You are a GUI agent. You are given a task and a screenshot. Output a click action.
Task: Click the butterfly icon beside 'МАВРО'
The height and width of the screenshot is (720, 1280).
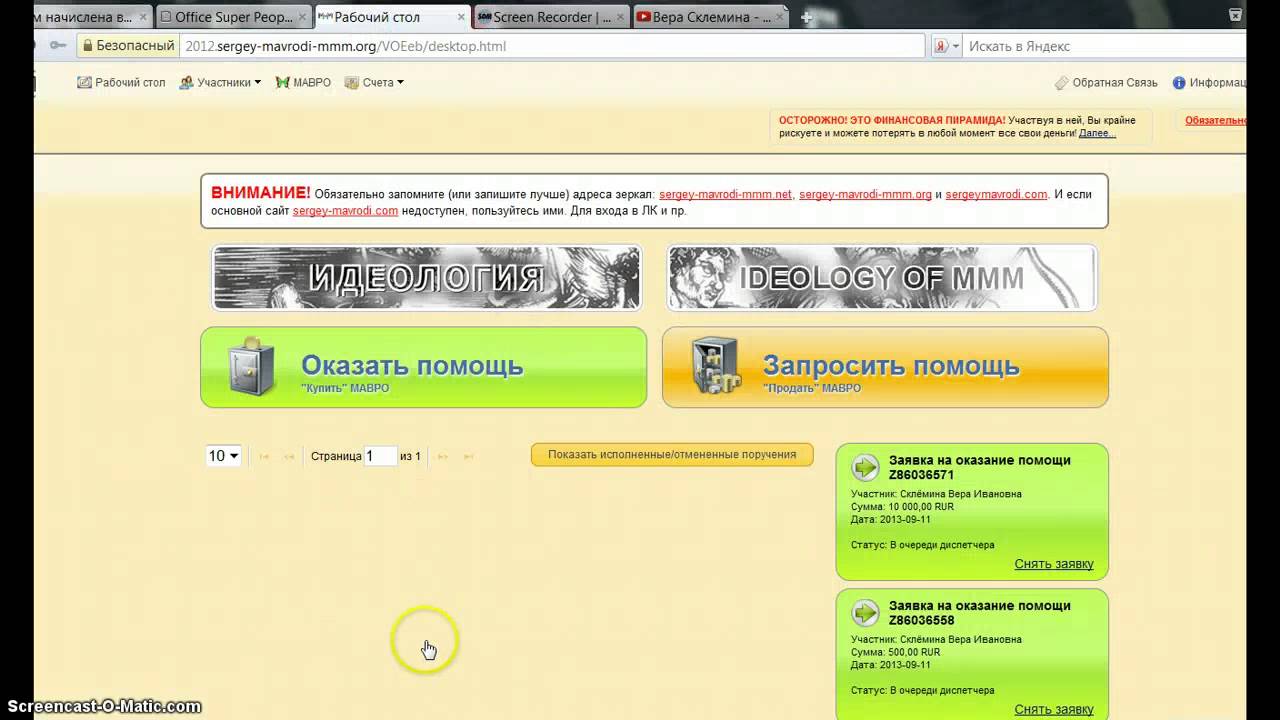pyautogui.click(x=282, y=83)
